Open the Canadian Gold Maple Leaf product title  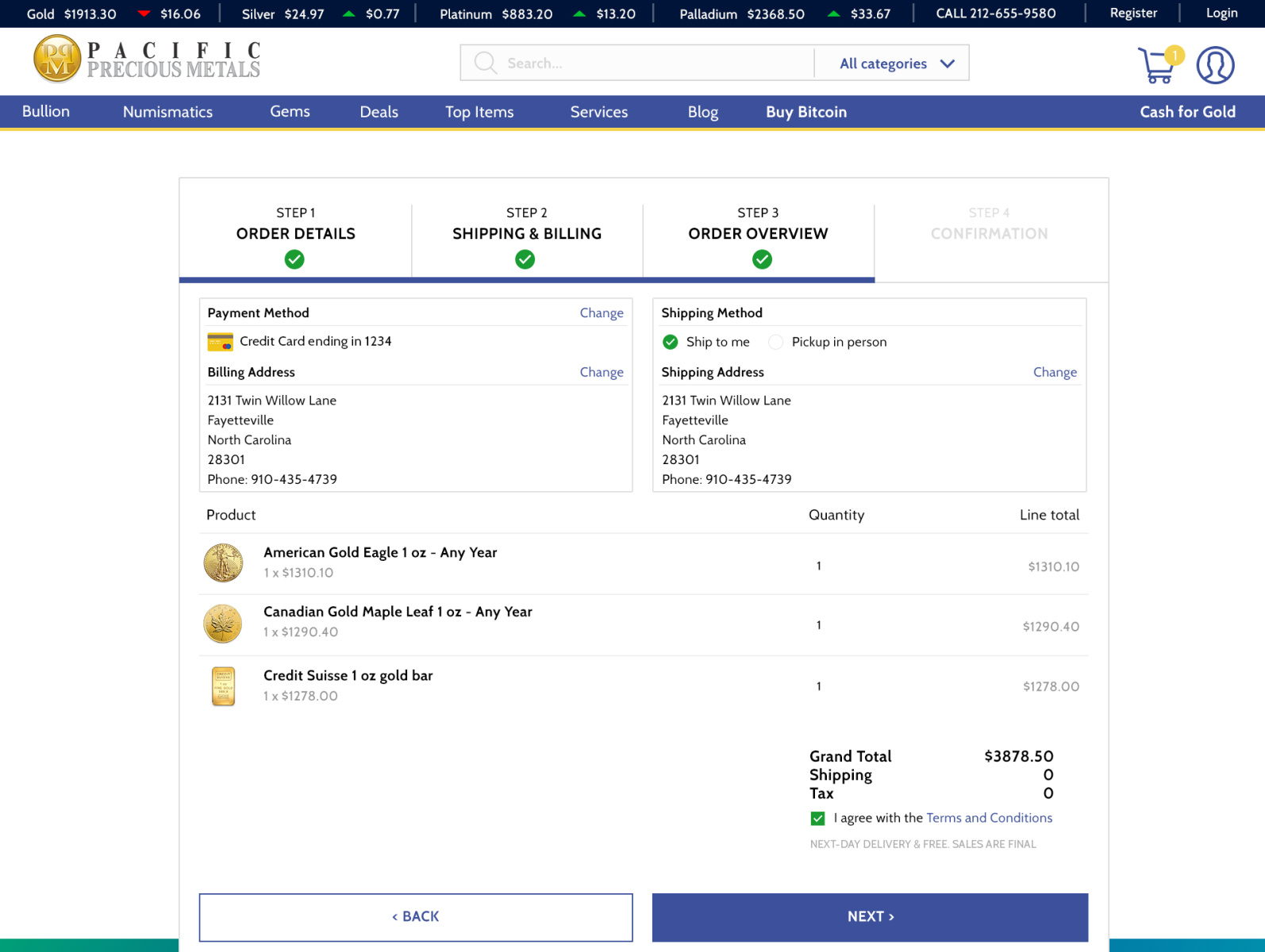point(398,612)
